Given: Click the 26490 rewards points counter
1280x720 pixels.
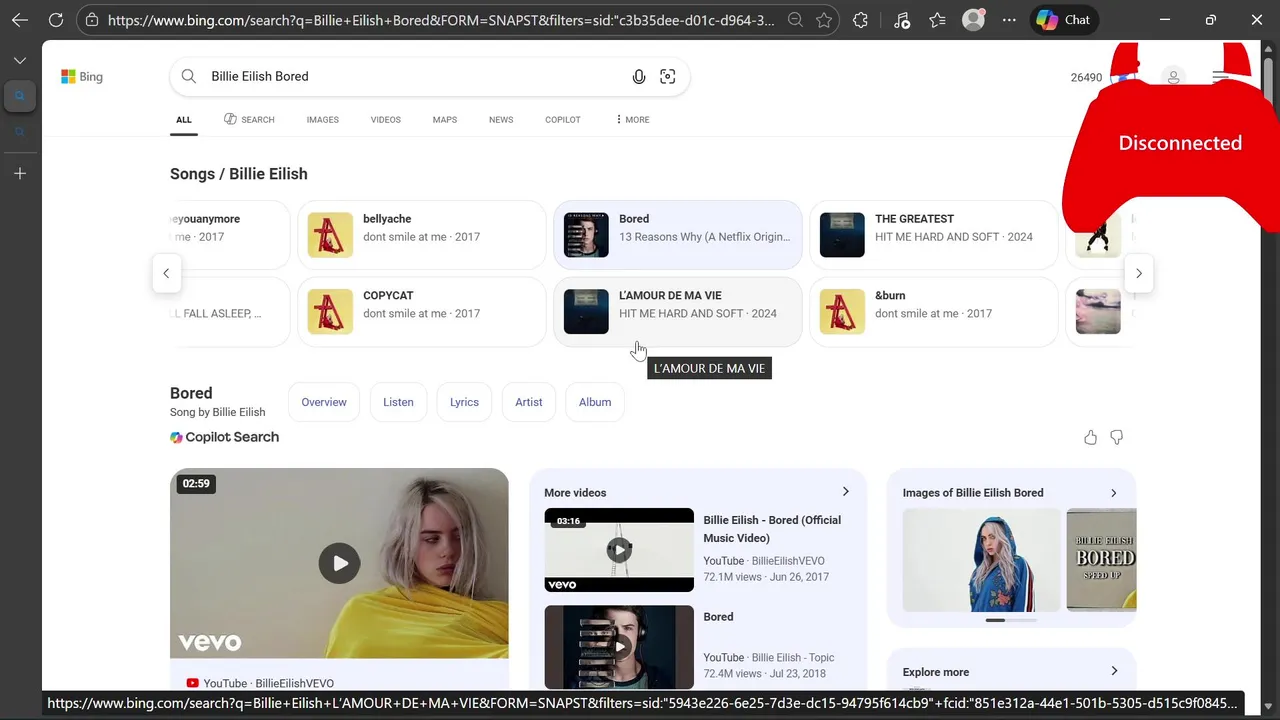Looking at the screenshot, I should (x=1086, y=77).
